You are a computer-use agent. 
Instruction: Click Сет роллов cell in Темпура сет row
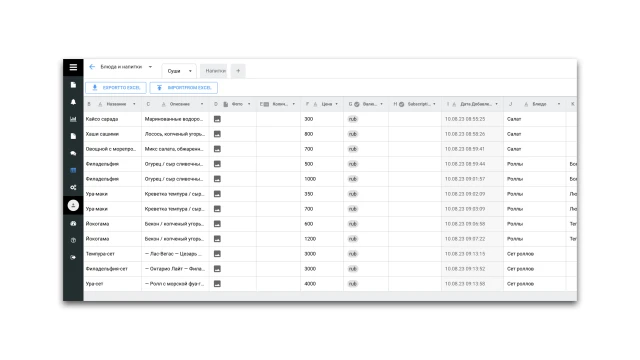click(535, 253)
